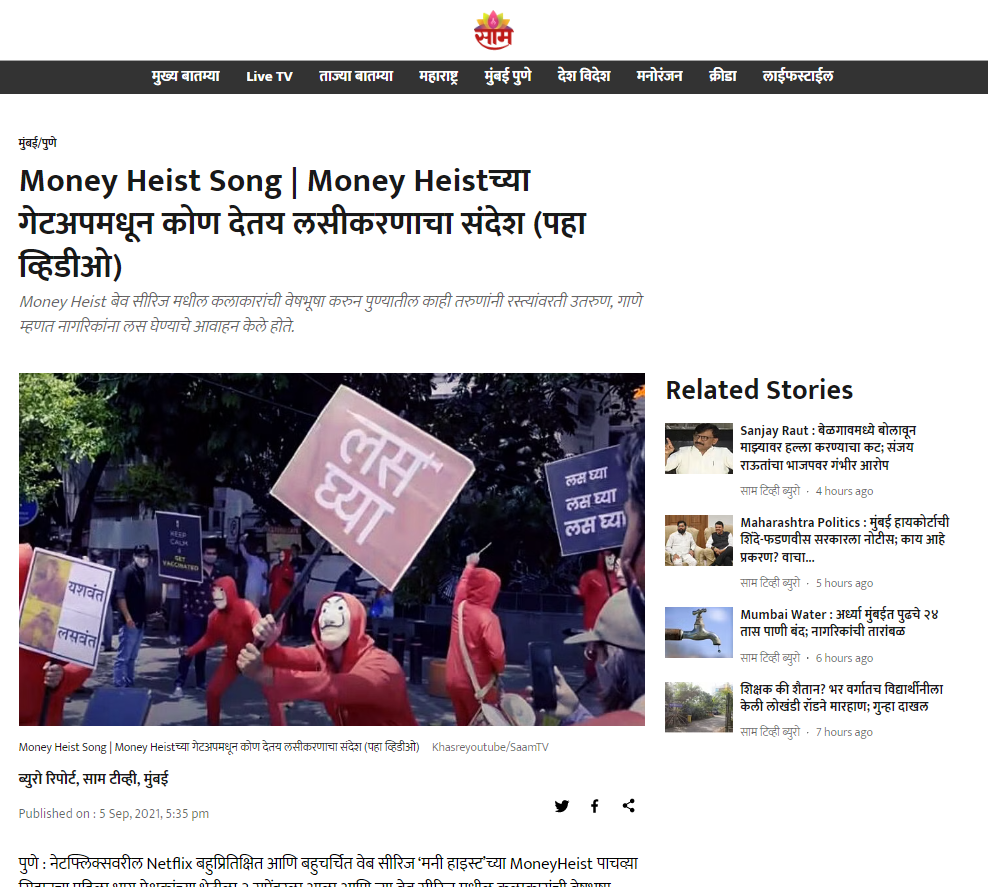Click the Saam TV logo
Image resolution: width=988 pixels, height=887 pixels.
coord(493,30)
